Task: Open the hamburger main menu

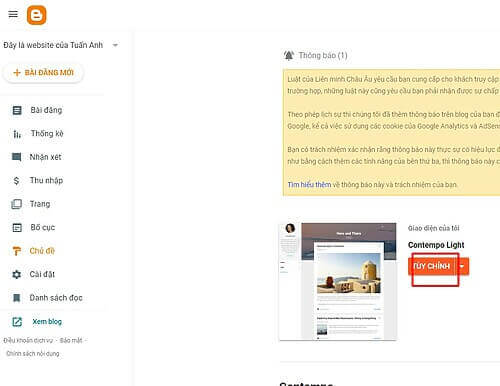Action: [13, 14]
